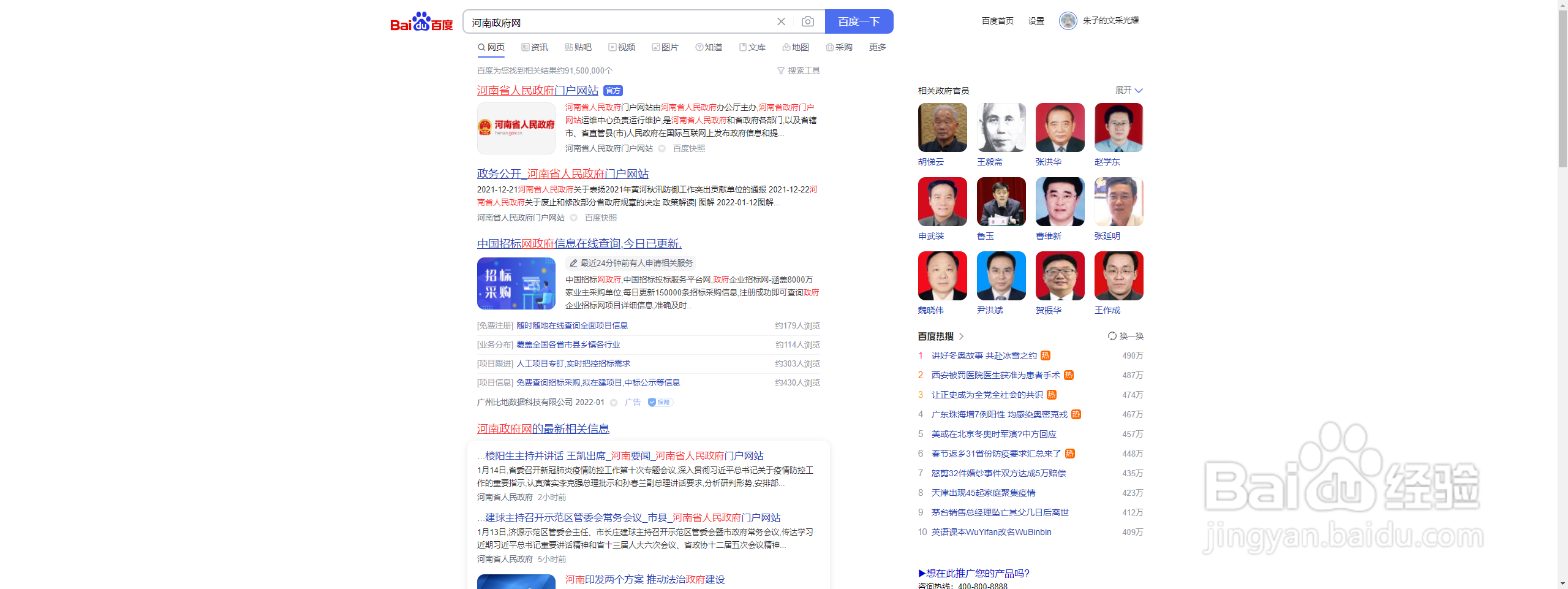This screenshot has height=589, width=1568.
Task: Click the 官方 badge next to the first result
Action: pos(612,91)
